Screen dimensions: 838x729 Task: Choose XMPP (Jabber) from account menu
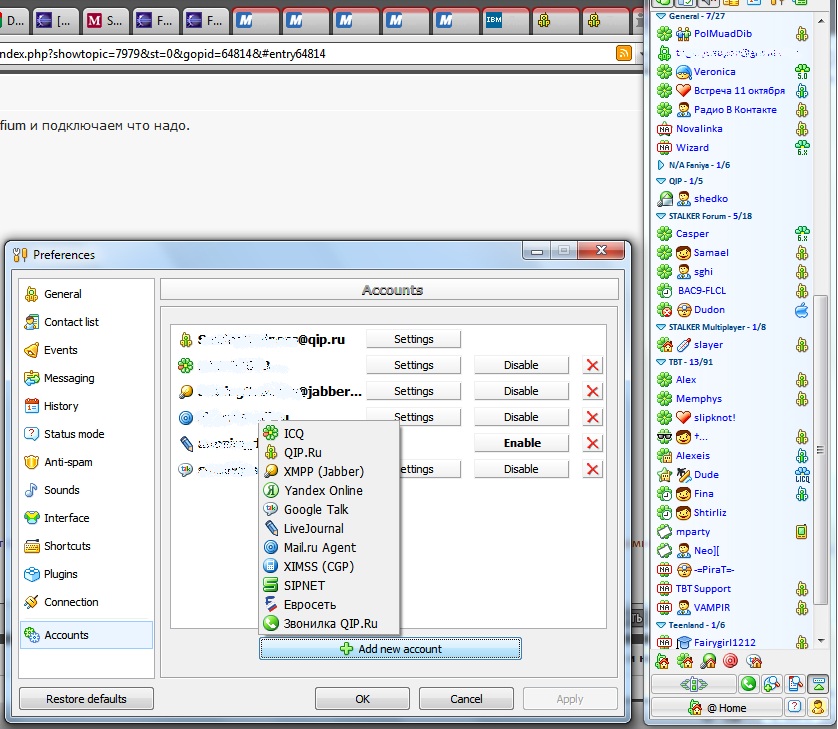323,471
